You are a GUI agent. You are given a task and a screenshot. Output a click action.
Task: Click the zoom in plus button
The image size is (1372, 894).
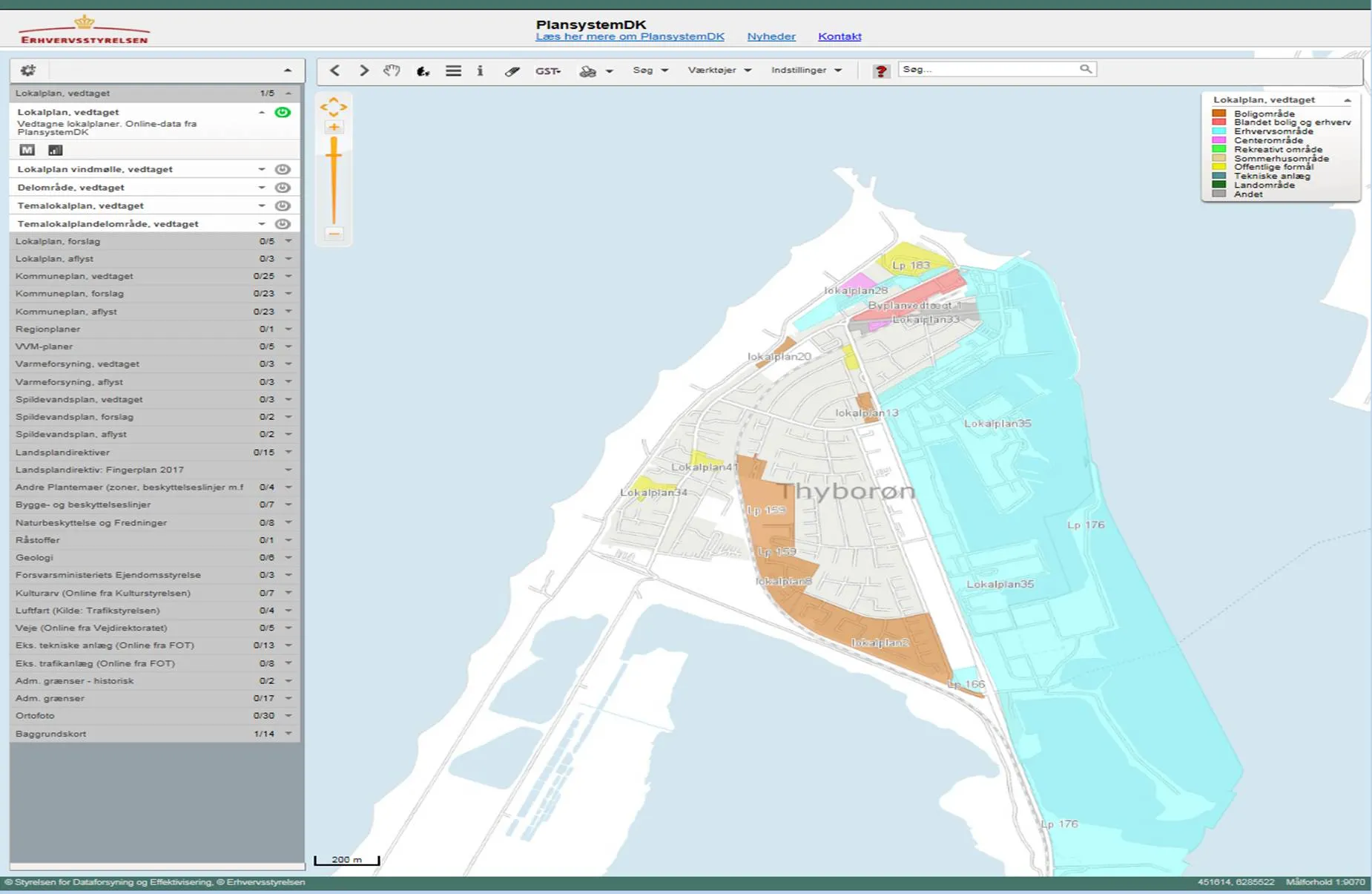pyautogui.click(x=334, y=127)
